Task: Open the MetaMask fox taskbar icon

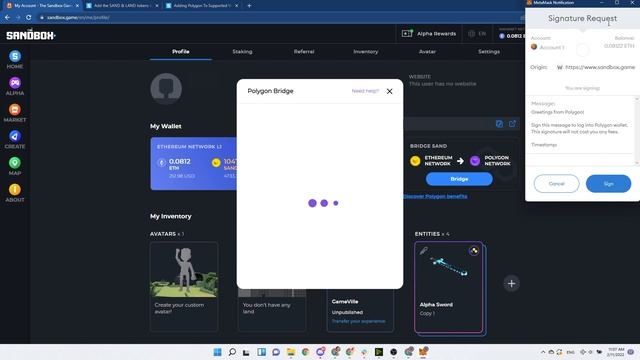Action: [x=423, y=352]
